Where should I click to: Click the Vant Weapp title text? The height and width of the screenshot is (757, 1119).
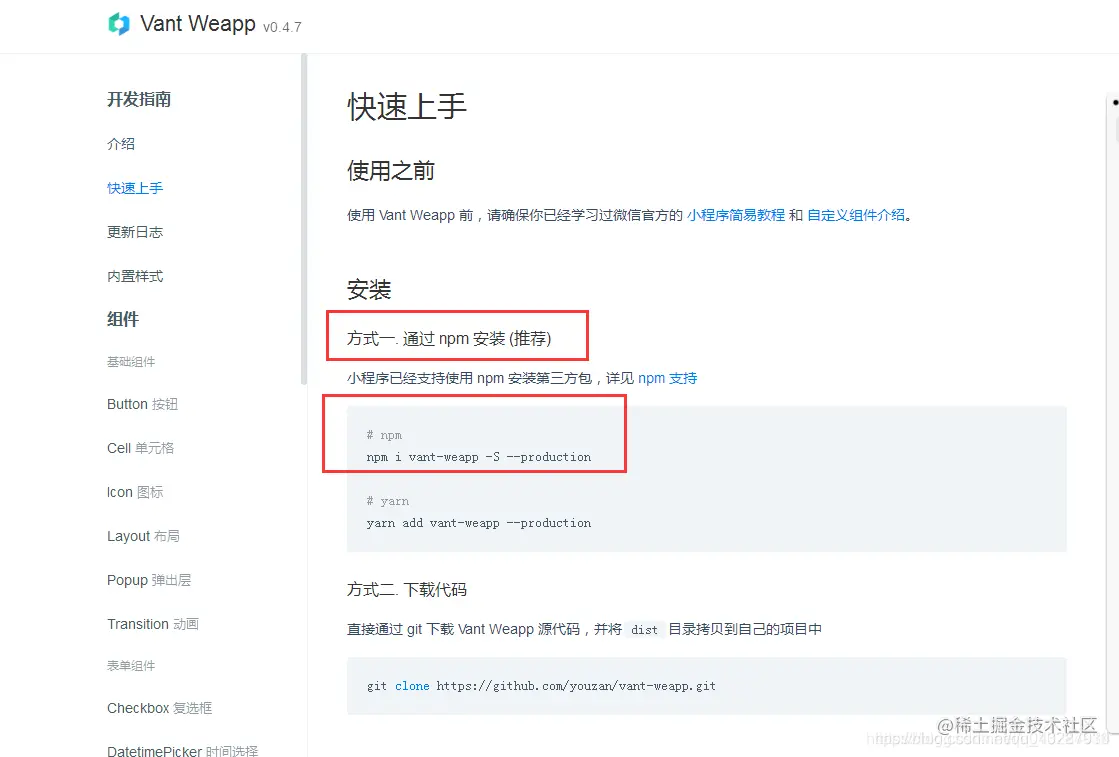click(198, 24)
